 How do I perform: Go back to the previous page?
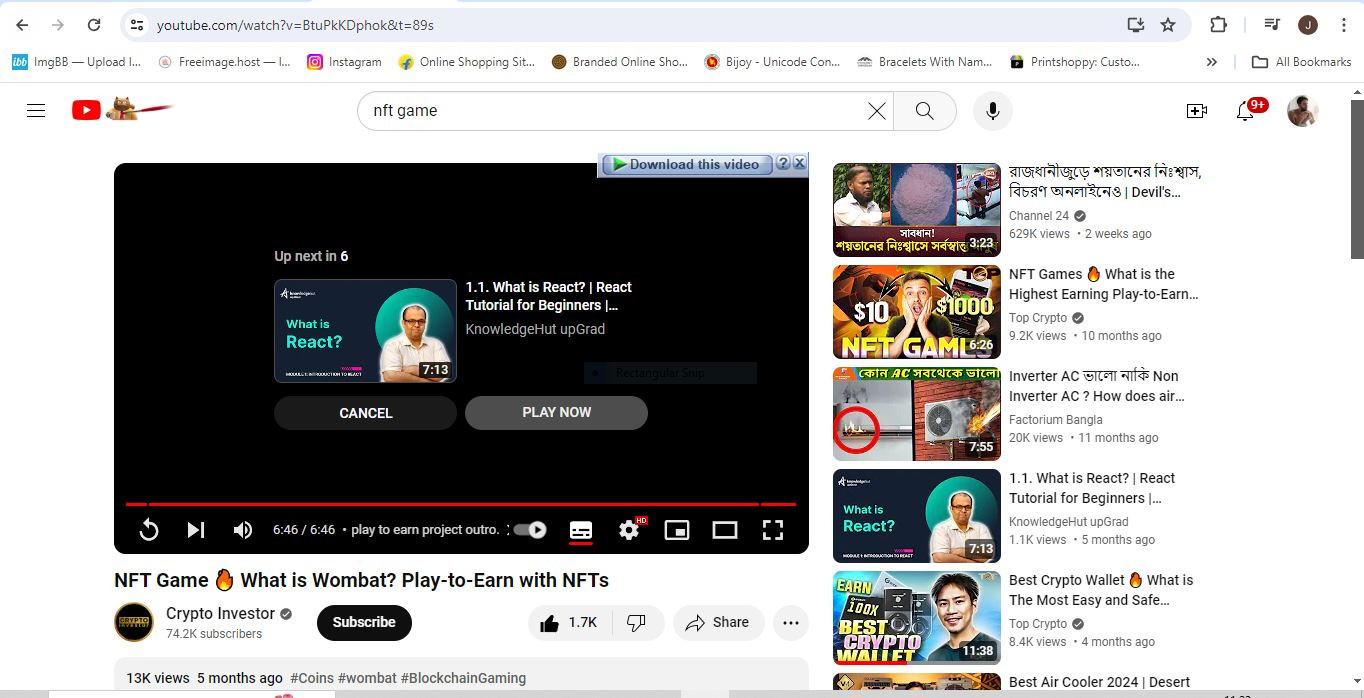(22, 25)
